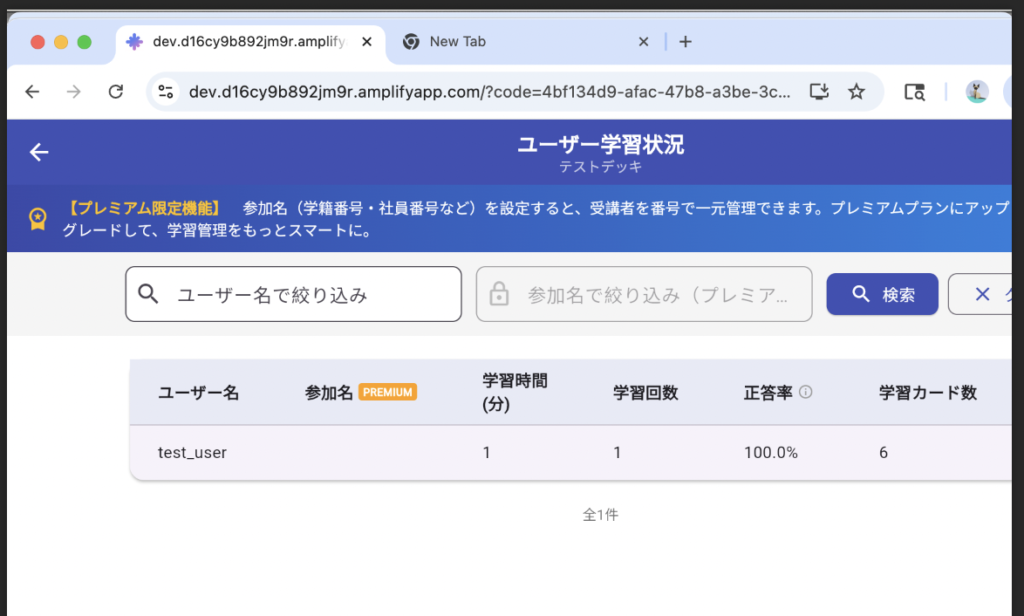The height and width of the screenshot is (616, 1024).
Task: Click the white back arrow in header
Action: pos(39,152)
